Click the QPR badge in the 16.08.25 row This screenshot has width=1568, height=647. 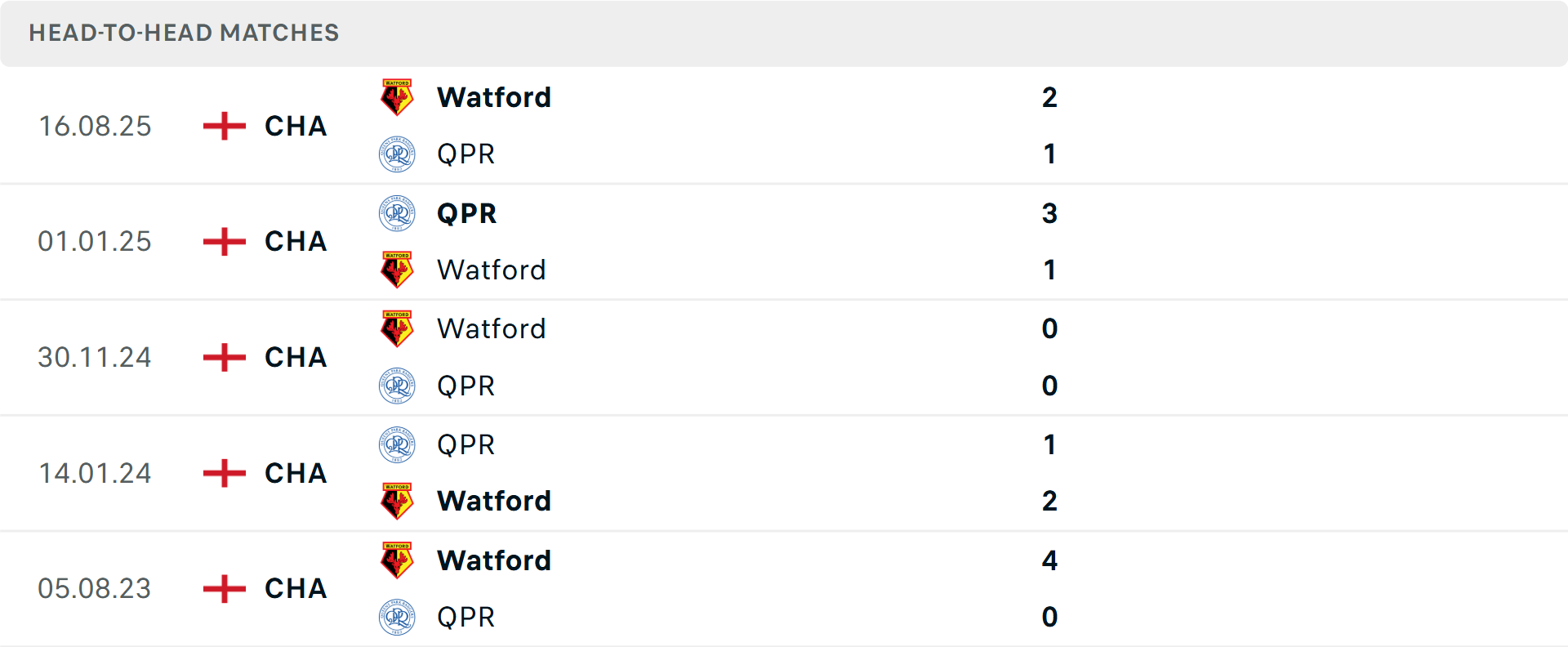[397, 153]
